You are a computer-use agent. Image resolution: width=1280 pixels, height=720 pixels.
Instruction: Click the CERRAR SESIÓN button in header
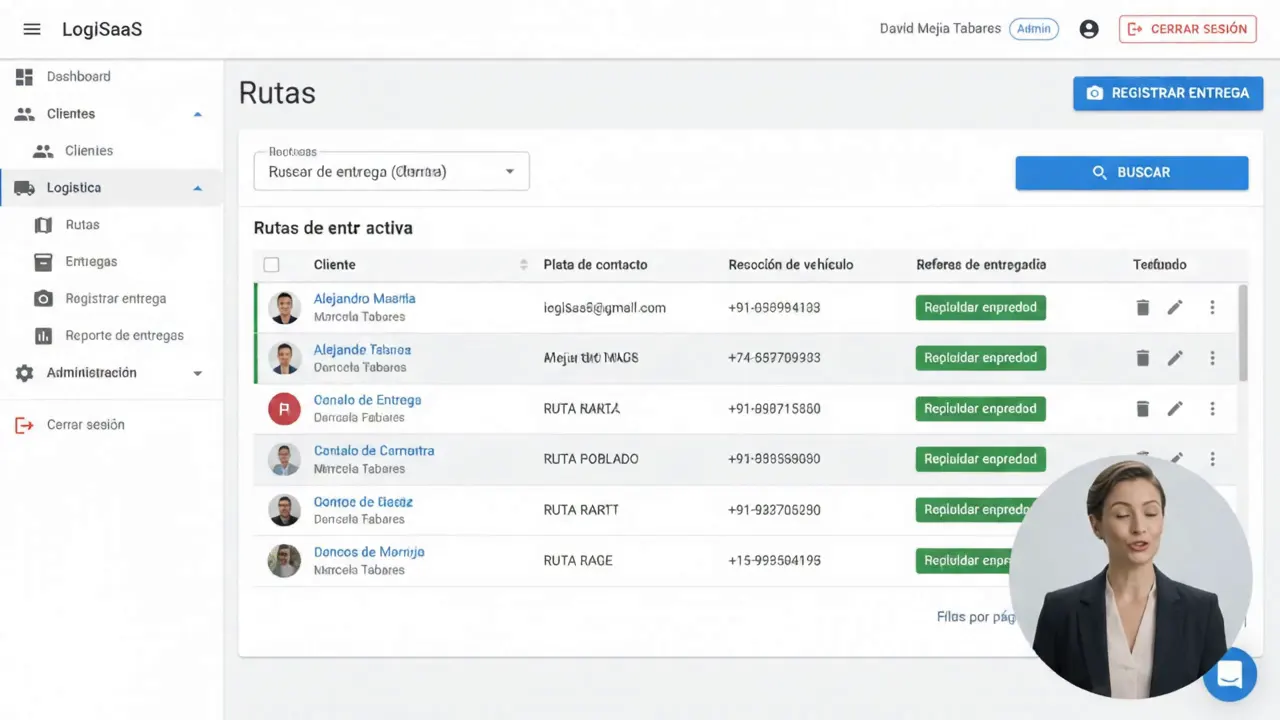(x=1188, y=29)
